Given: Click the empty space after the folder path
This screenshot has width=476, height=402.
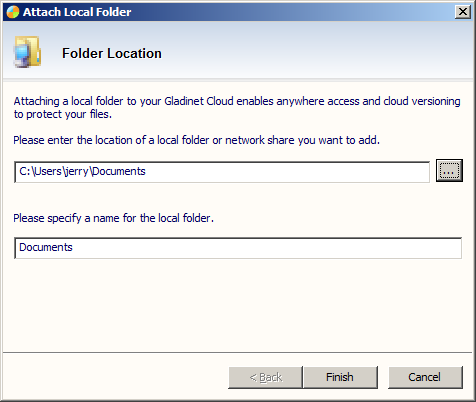Looking at the screenshot, I should pyautogui.click(x=287, y=172).
